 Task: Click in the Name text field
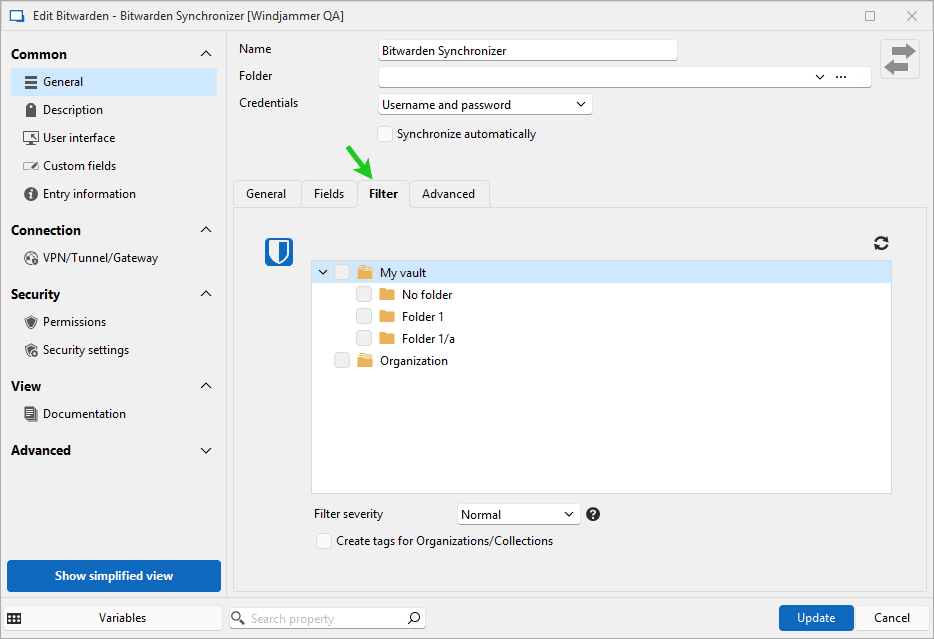pos(527,50)
